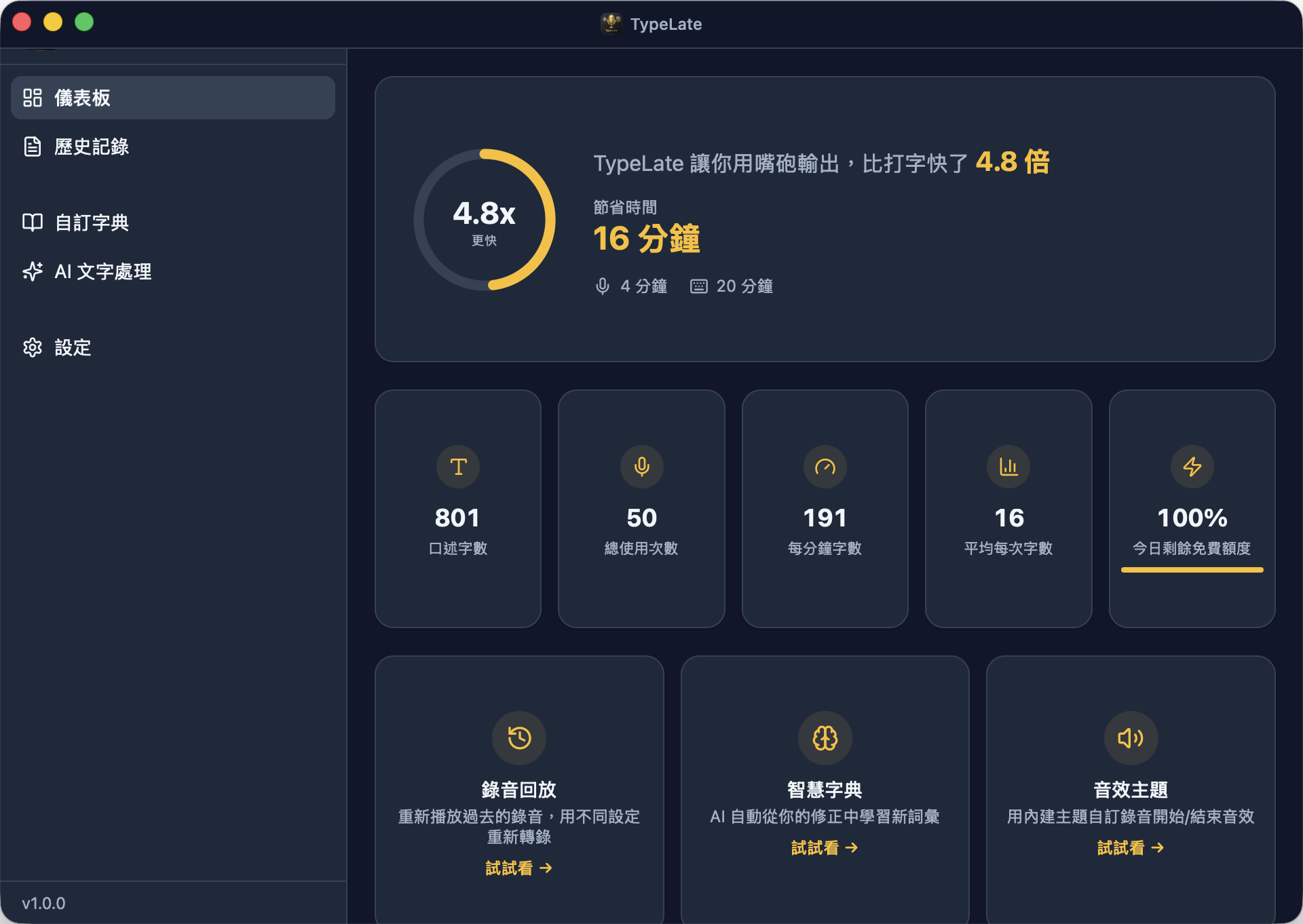Image resolution: width=1303 pixels, height=924 pixels.
Task: Click the 16 平均每次字數 value
Action: tap(1008, 518)
